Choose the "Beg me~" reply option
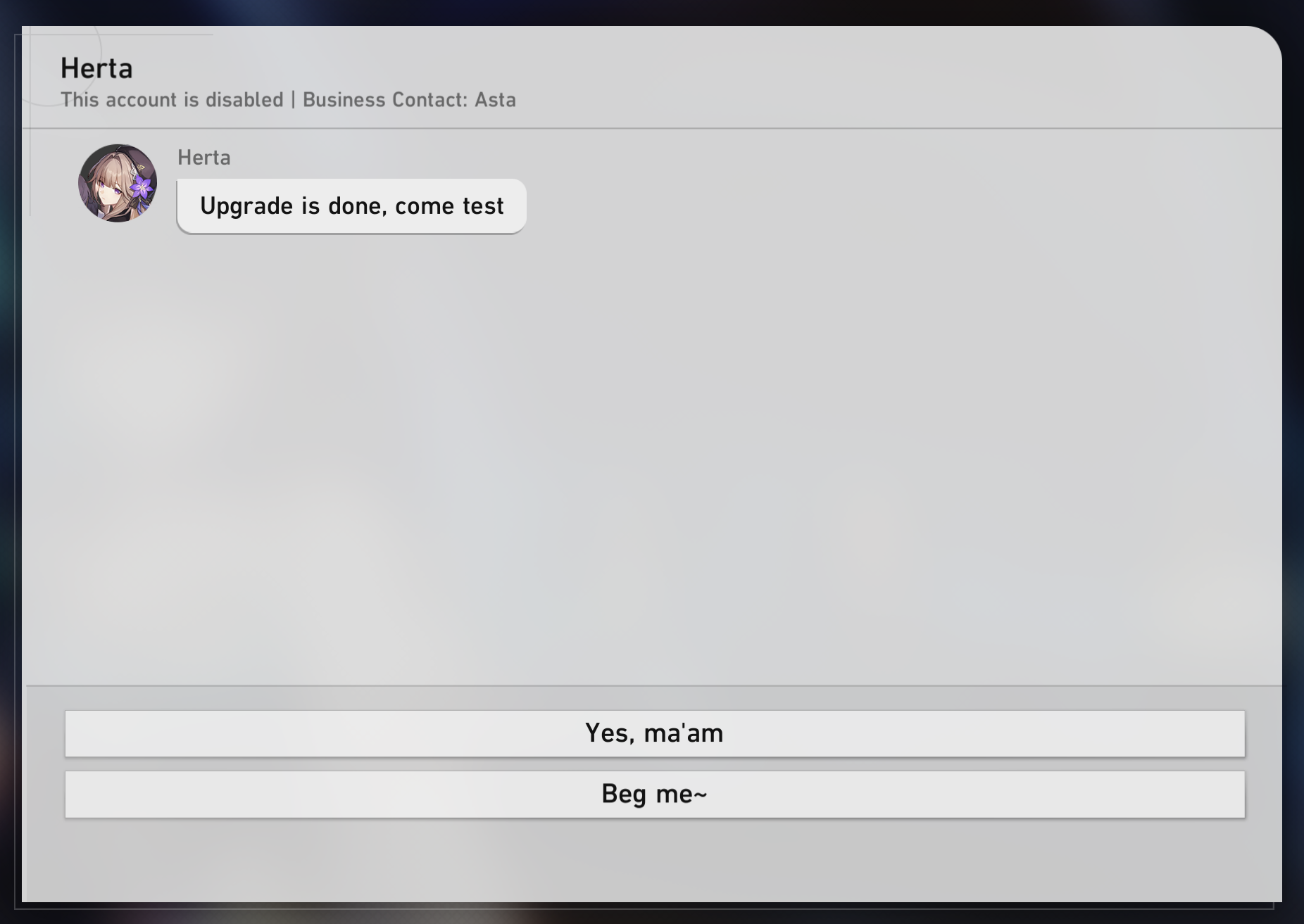Screen dimensions: 1304x924 pyautogui.click(x=655, y=794)
